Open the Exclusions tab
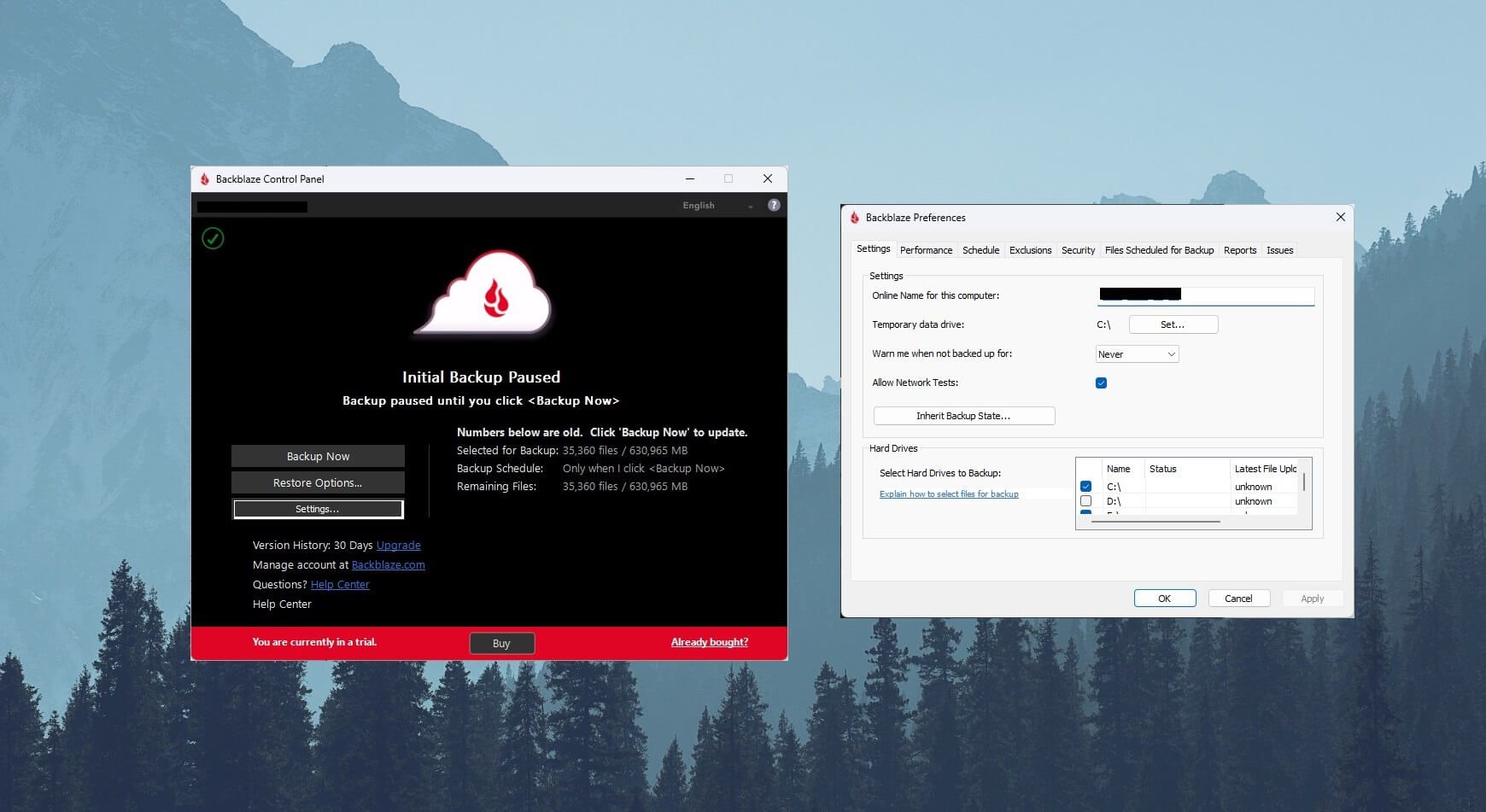Image resolution: width=1486 pixels, height=812 pixels. pyautogui.click(x=1030, y=250)
